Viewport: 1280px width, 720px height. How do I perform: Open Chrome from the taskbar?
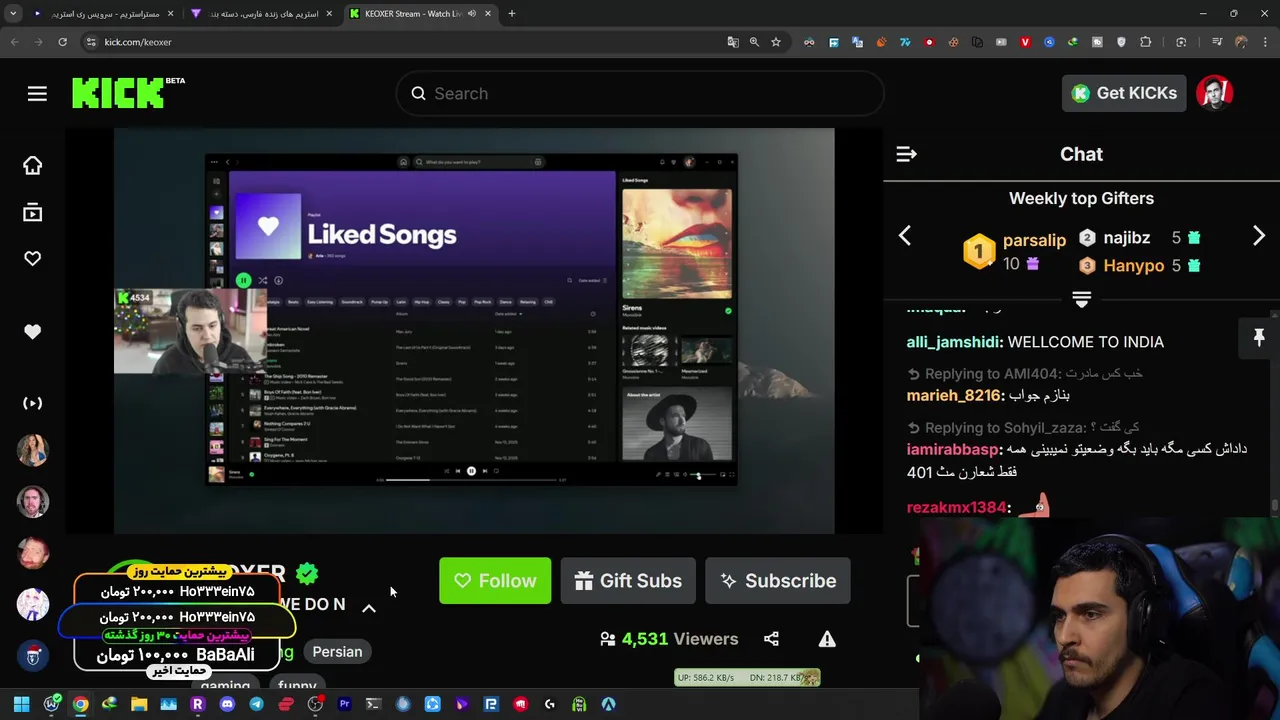coord(80,704)
